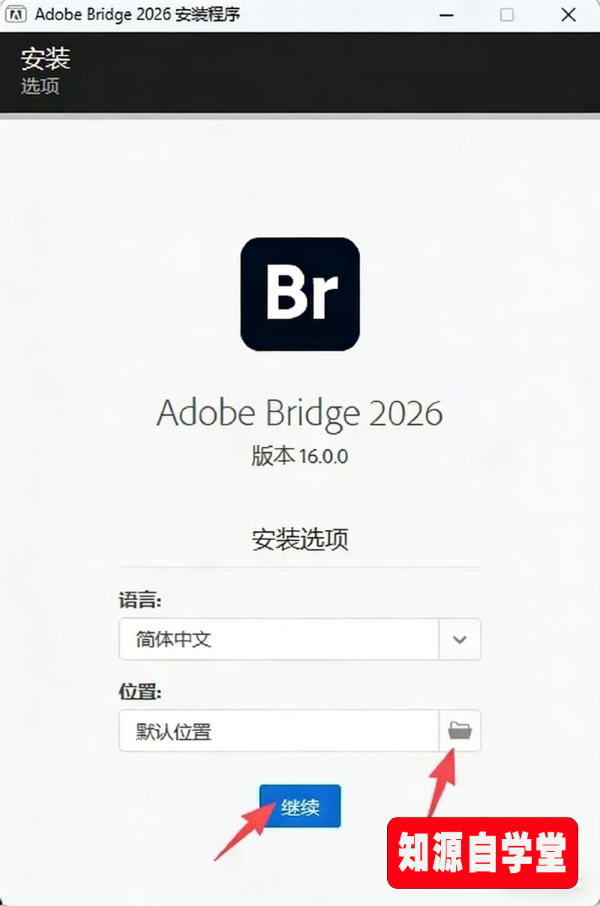Minimize the Adobe Bridge installer window
Viewport: 600px width, 906px height.
[x=446, y=15]
